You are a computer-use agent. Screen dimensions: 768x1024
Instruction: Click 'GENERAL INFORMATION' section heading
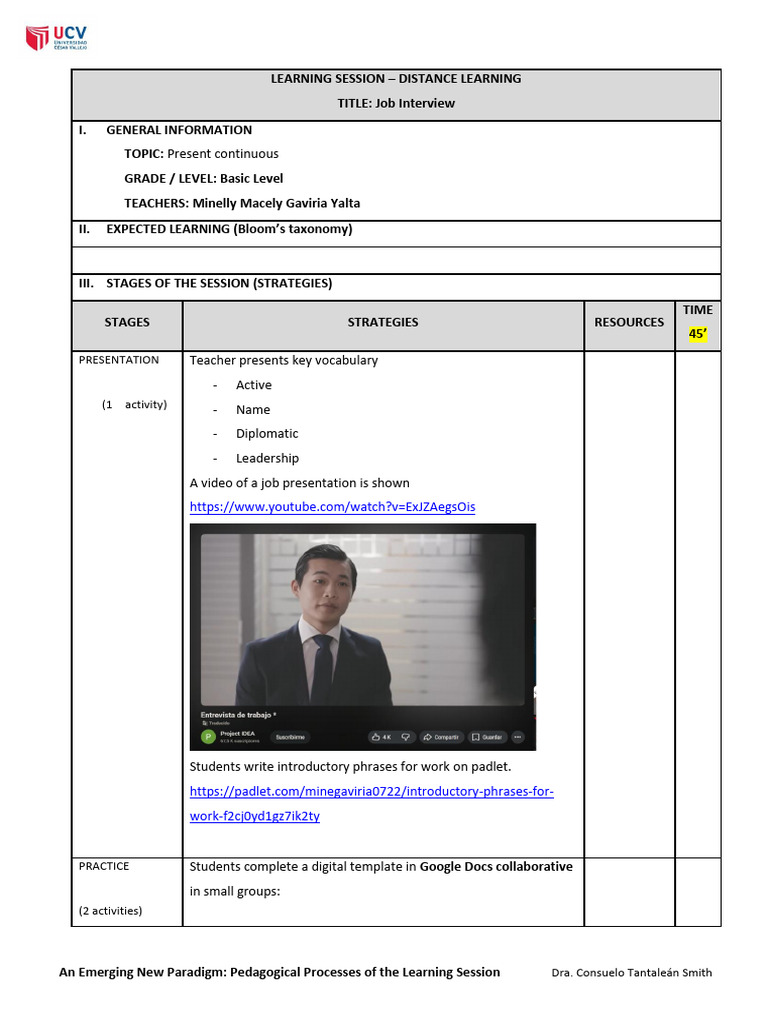(x=179, y=130)
